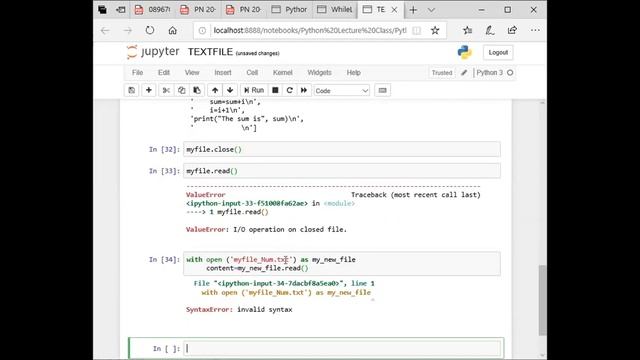Screen dimensions: 640x360
Task: Click the set aside tabs icon
Action: coord(120,10)
